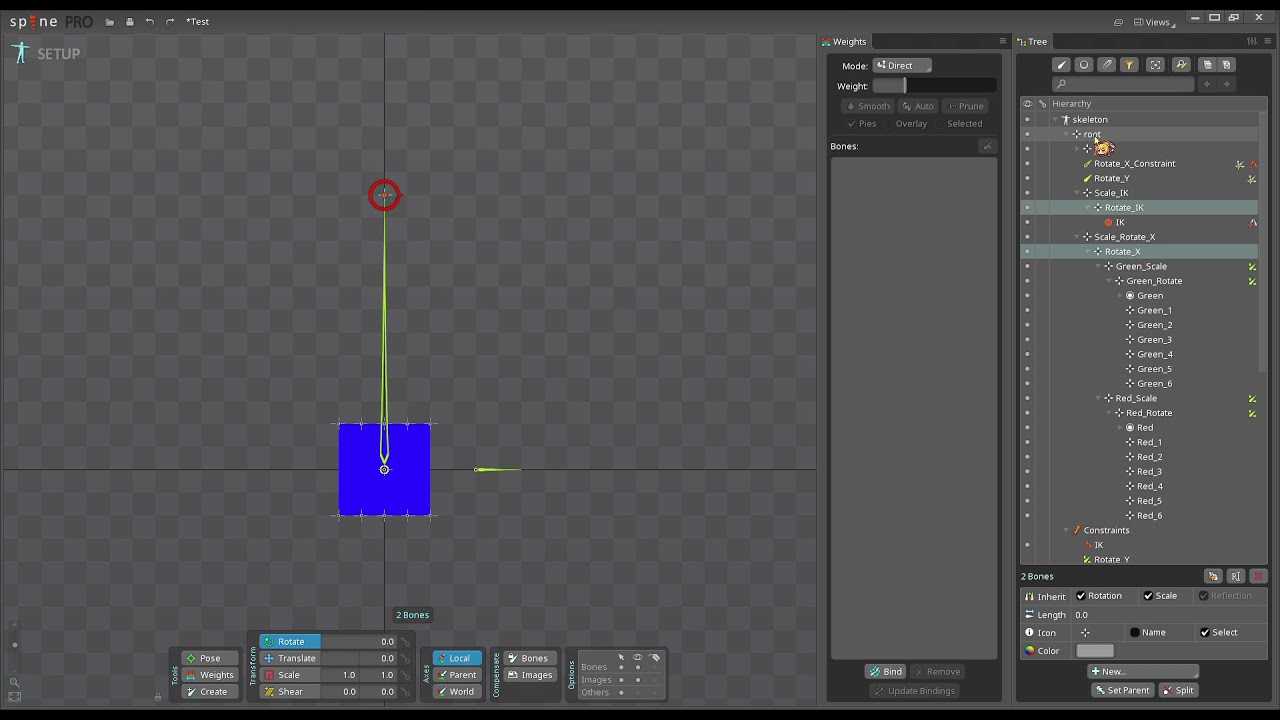1280x720 pixels.
Task: Click the Split button
Action: 1177,691
